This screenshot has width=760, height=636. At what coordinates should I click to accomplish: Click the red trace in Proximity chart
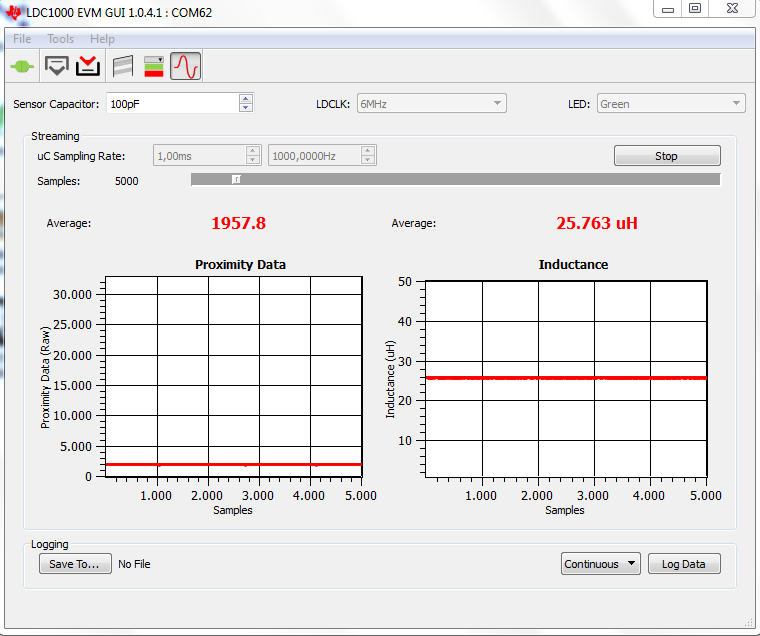tap(234, 464)
